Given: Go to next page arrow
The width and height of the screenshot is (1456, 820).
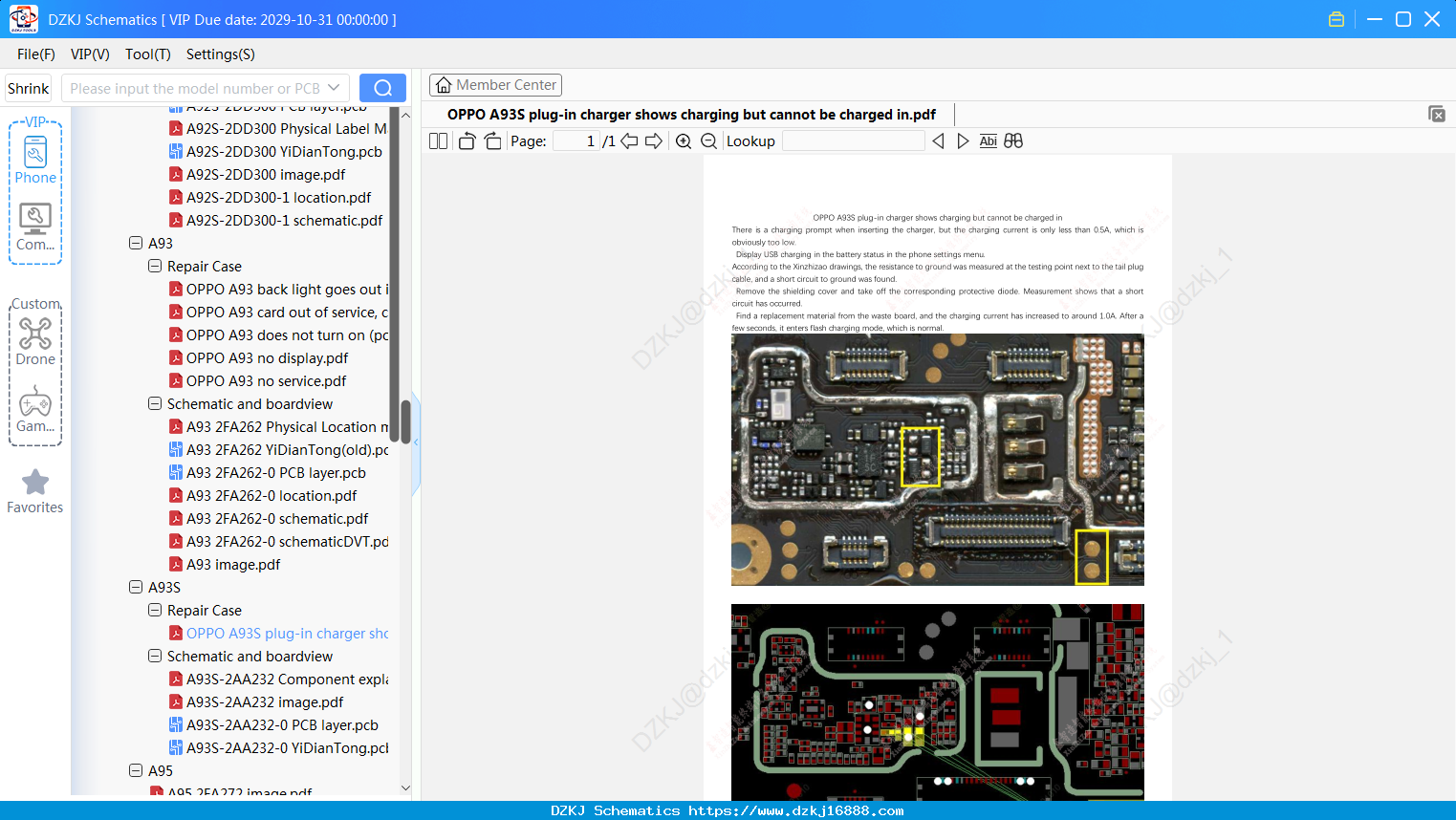Looking at the screenshot, I should point(654,140).
